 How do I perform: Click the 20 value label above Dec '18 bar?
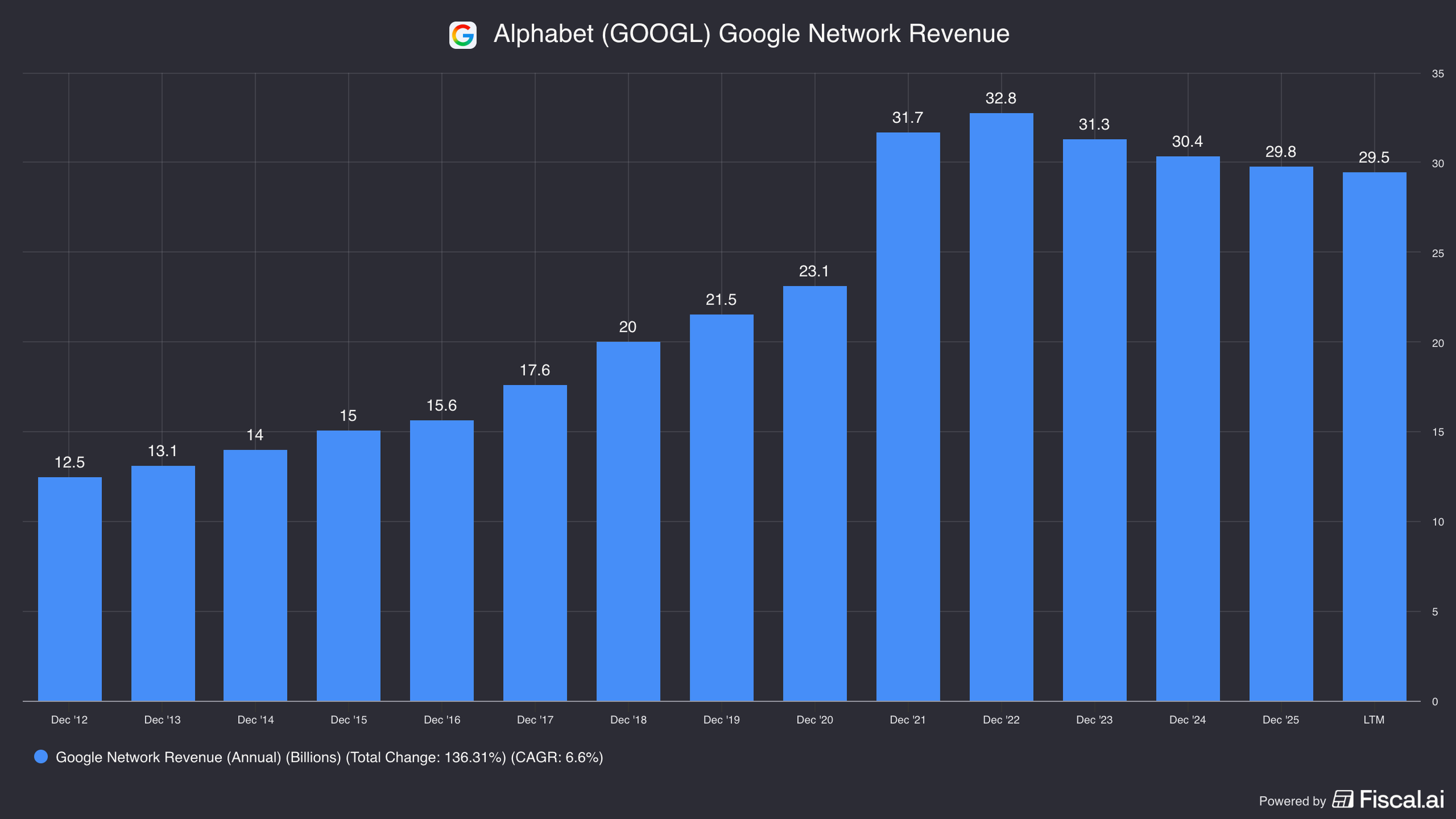tap(628, 327)
